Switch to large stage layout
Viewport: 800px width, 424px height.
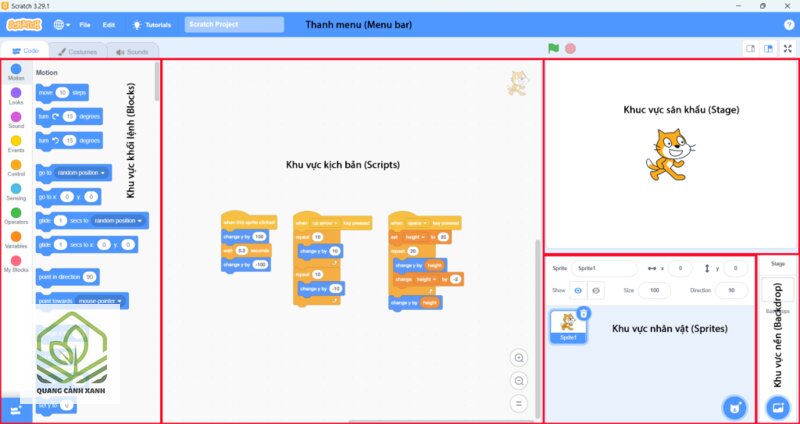(x=768, y=48)
